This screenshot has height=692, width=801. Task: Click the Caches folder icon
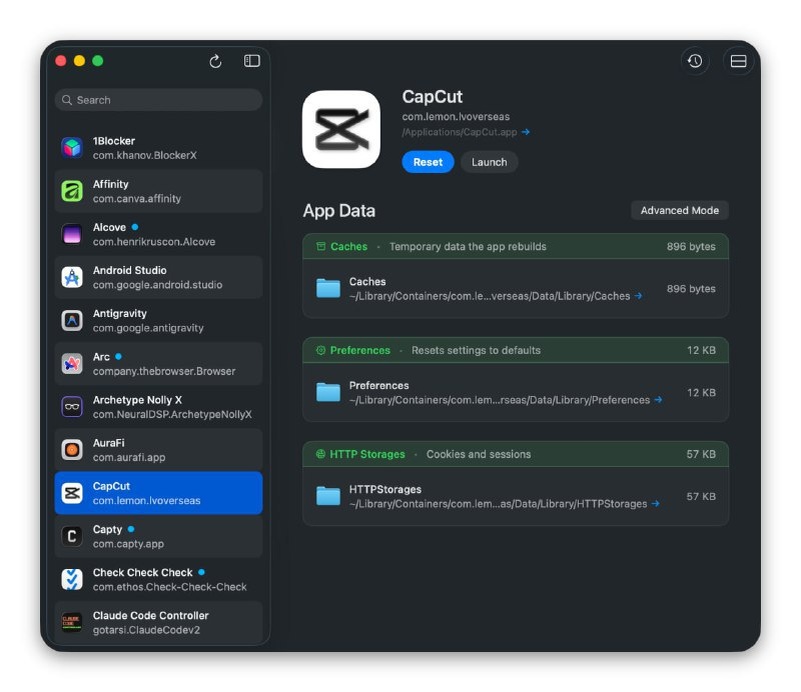click(328, 288)
